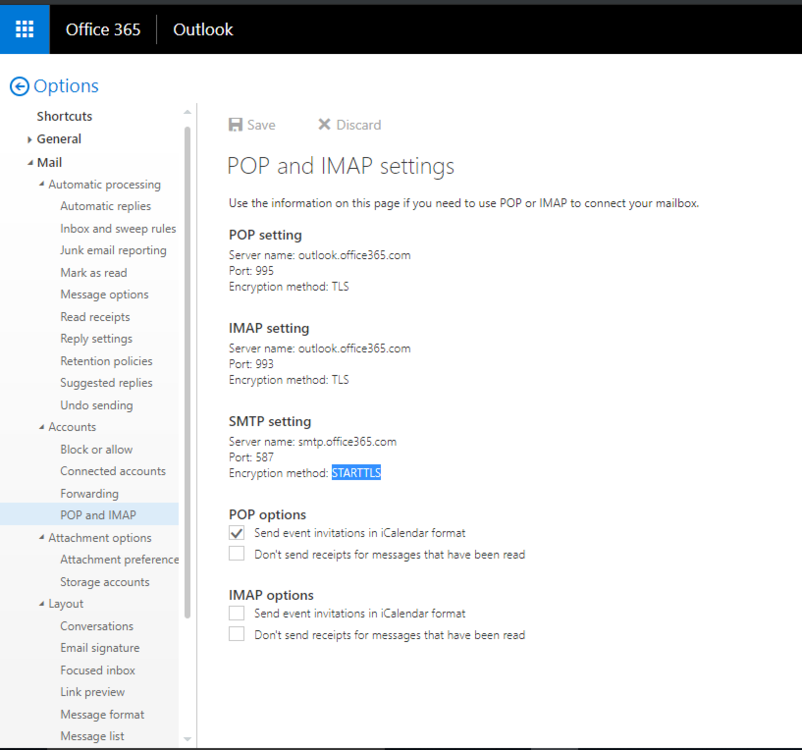802x750 pixels.
Task: Click the sidebar vertical scrollbar
Action: (x=187, y=370)
